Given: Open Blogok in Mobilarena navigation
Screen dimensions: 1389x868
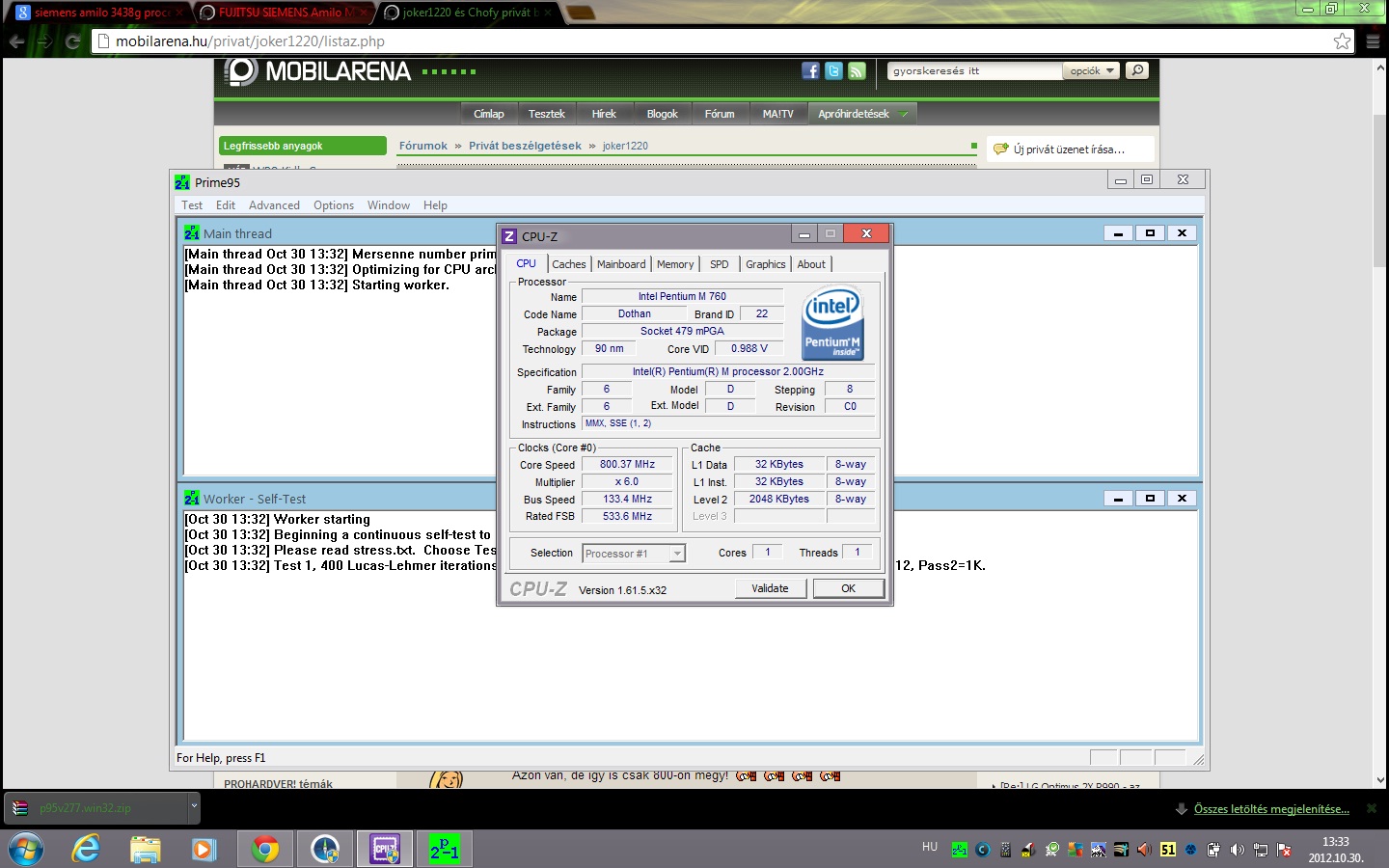Looking at the screenshot, I should click(x=663, y=114).
